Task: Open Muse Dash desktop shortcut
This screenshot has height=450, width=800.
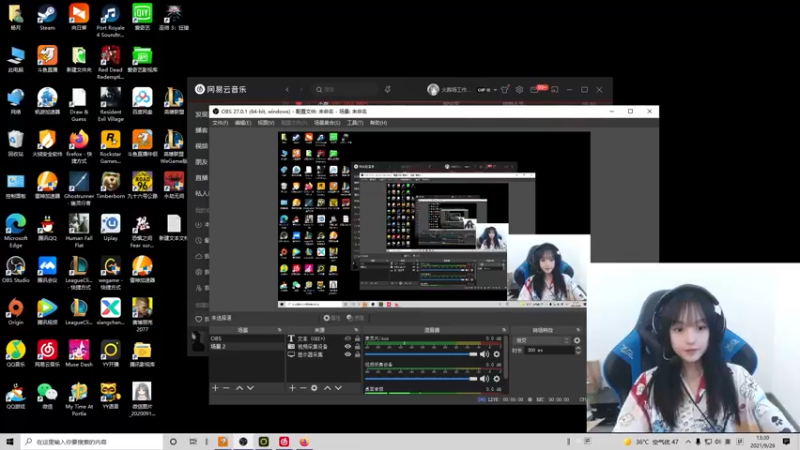Action: 79,354
